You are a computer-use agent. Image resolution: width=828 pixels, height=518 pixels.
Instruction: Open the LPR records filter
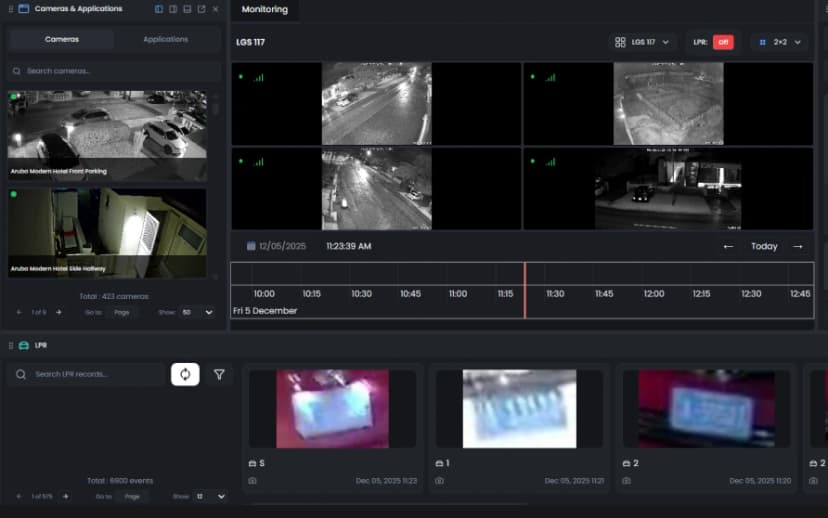[219, 374]
